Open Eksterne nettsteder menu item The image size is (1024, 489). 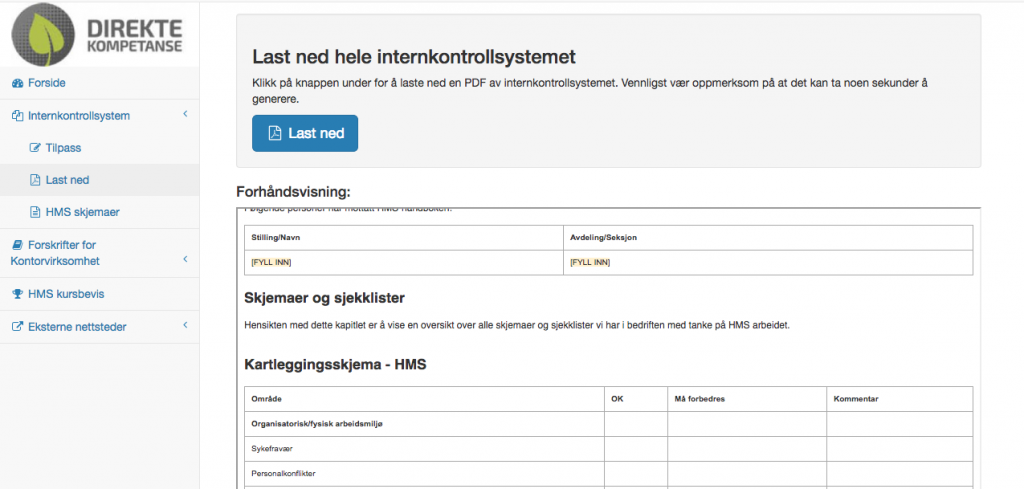tap(99, 326)
